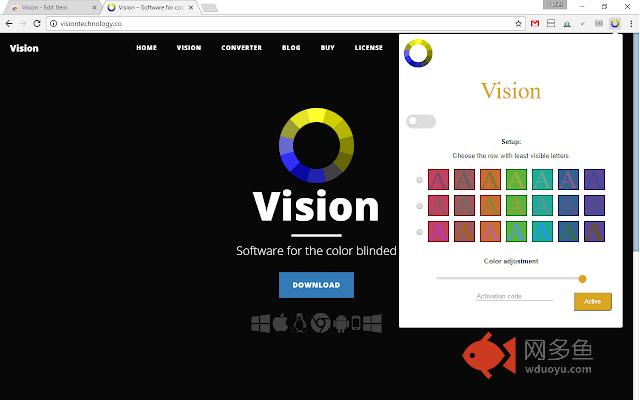Bookmark page with the star icon
Viewport: 640px width, 400px height.
[518, 24]
